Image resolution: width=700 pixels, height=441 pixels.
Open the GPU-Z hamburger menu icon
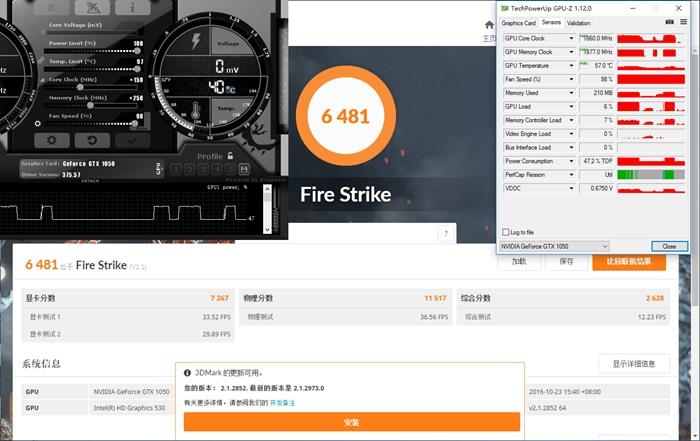[x=683, y=22]
